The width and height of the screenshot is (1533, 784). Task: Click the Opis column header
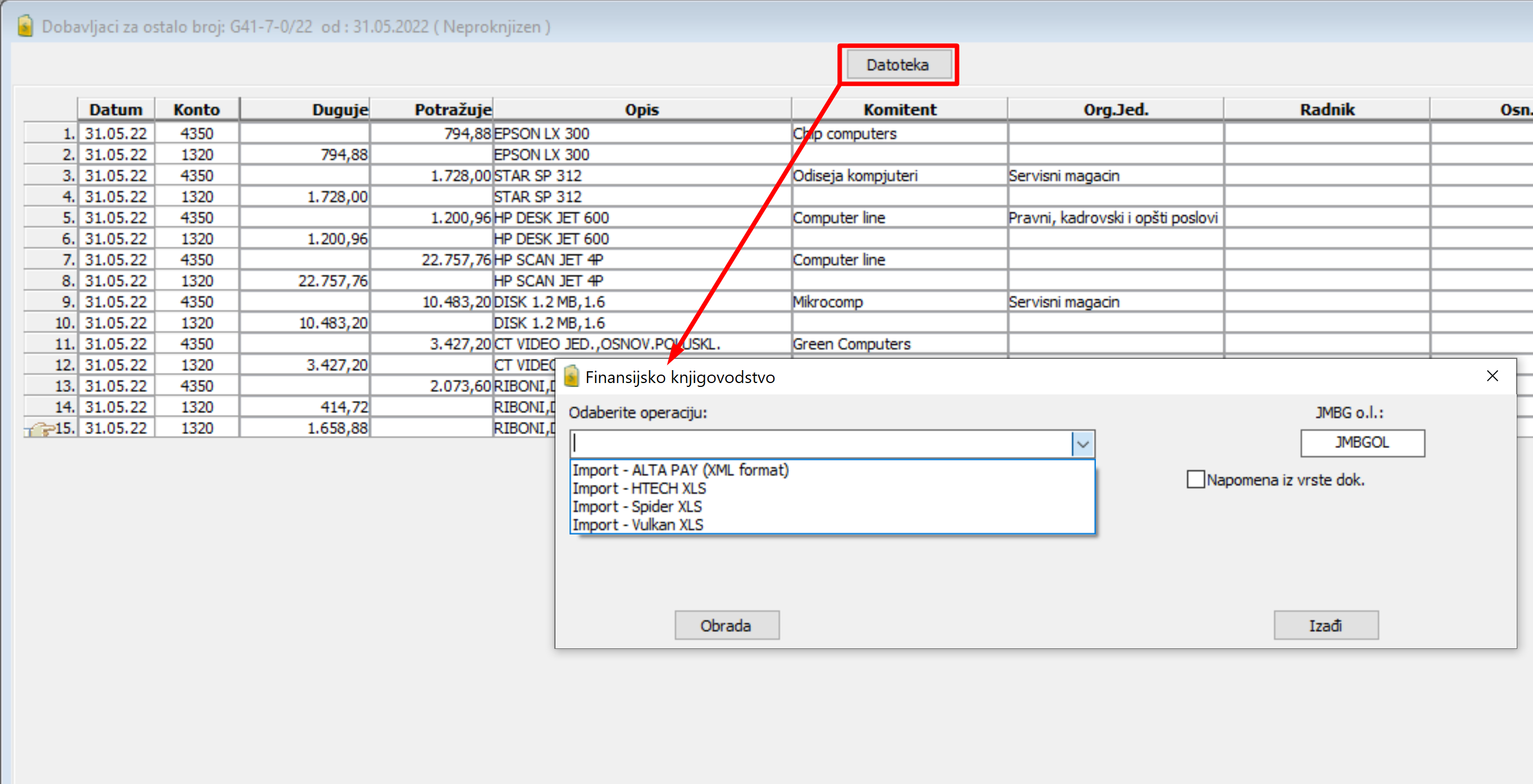(641, 110)
